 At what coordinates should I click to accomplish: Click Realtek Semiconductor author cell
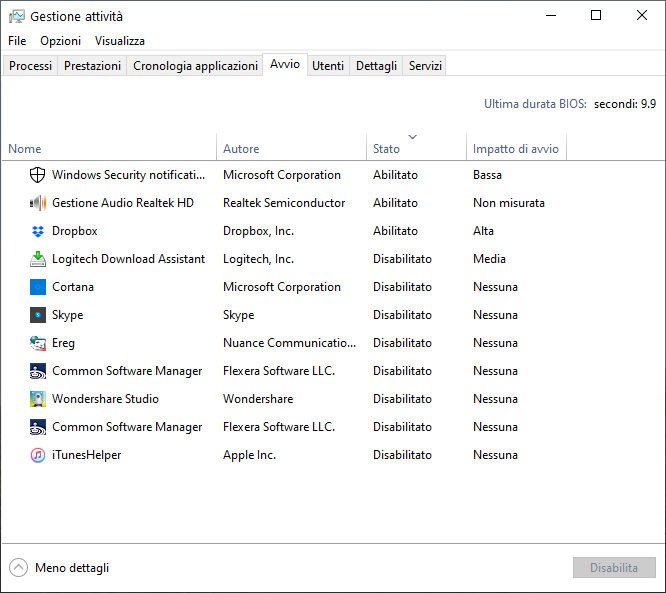(284, 203)
